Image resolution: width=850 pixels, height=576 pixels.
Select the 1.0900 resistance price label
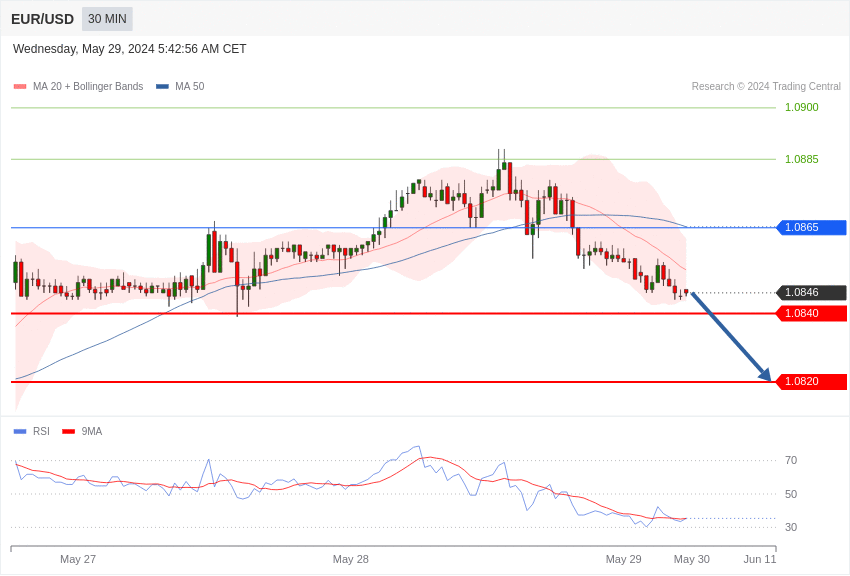802,107
